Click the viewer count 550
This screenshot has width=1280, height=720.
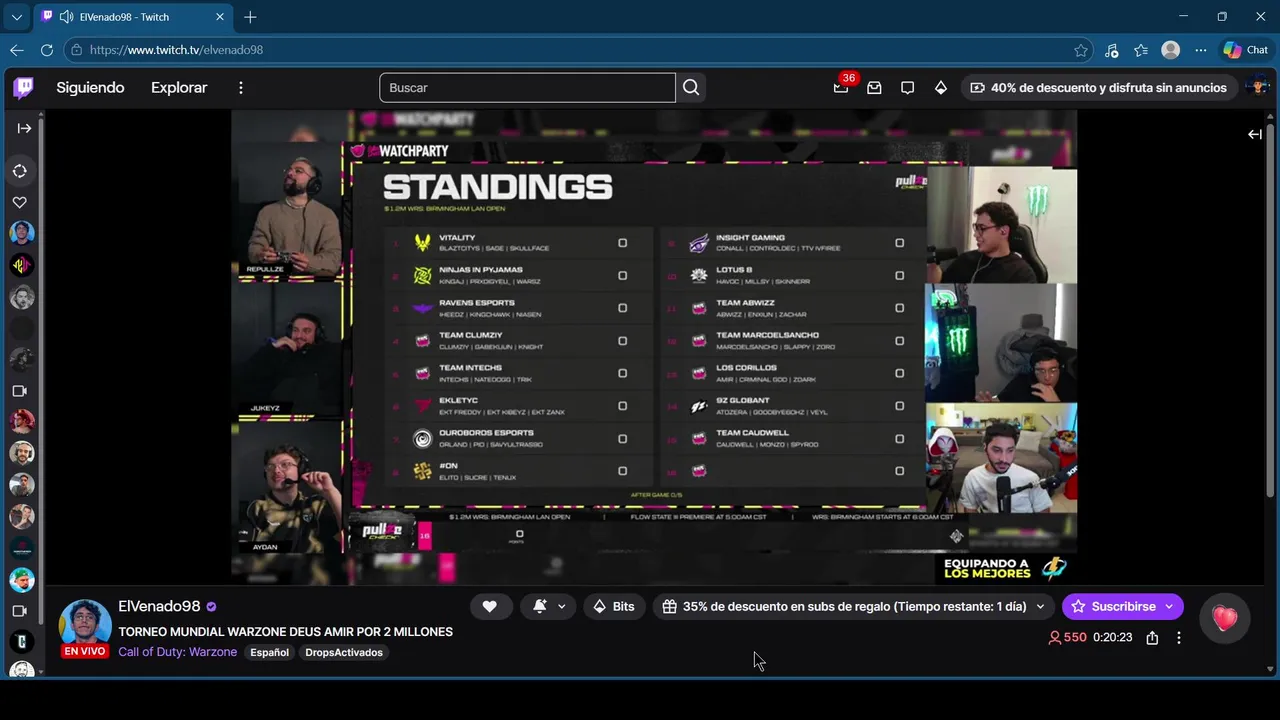(x=1067, y=638)
